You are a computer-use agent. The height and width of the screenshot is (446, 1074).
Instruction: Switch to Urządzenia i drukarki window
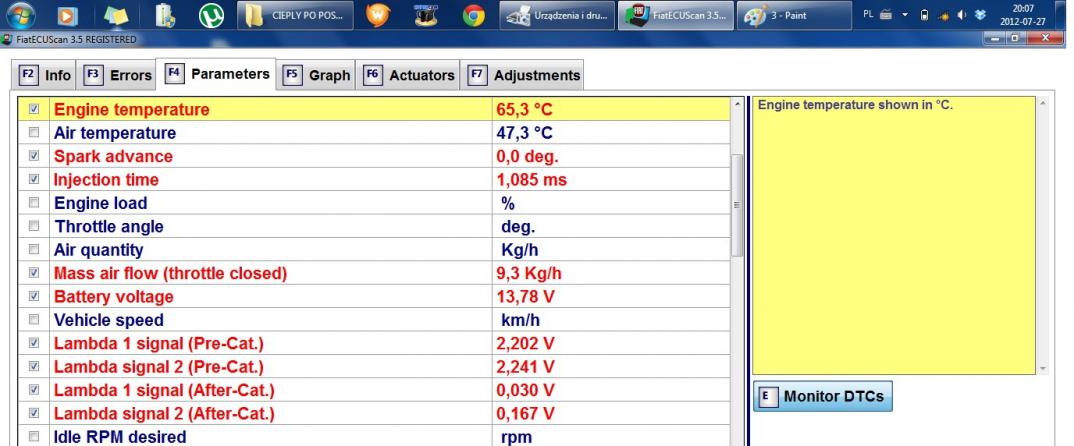[x=557, y=15]
